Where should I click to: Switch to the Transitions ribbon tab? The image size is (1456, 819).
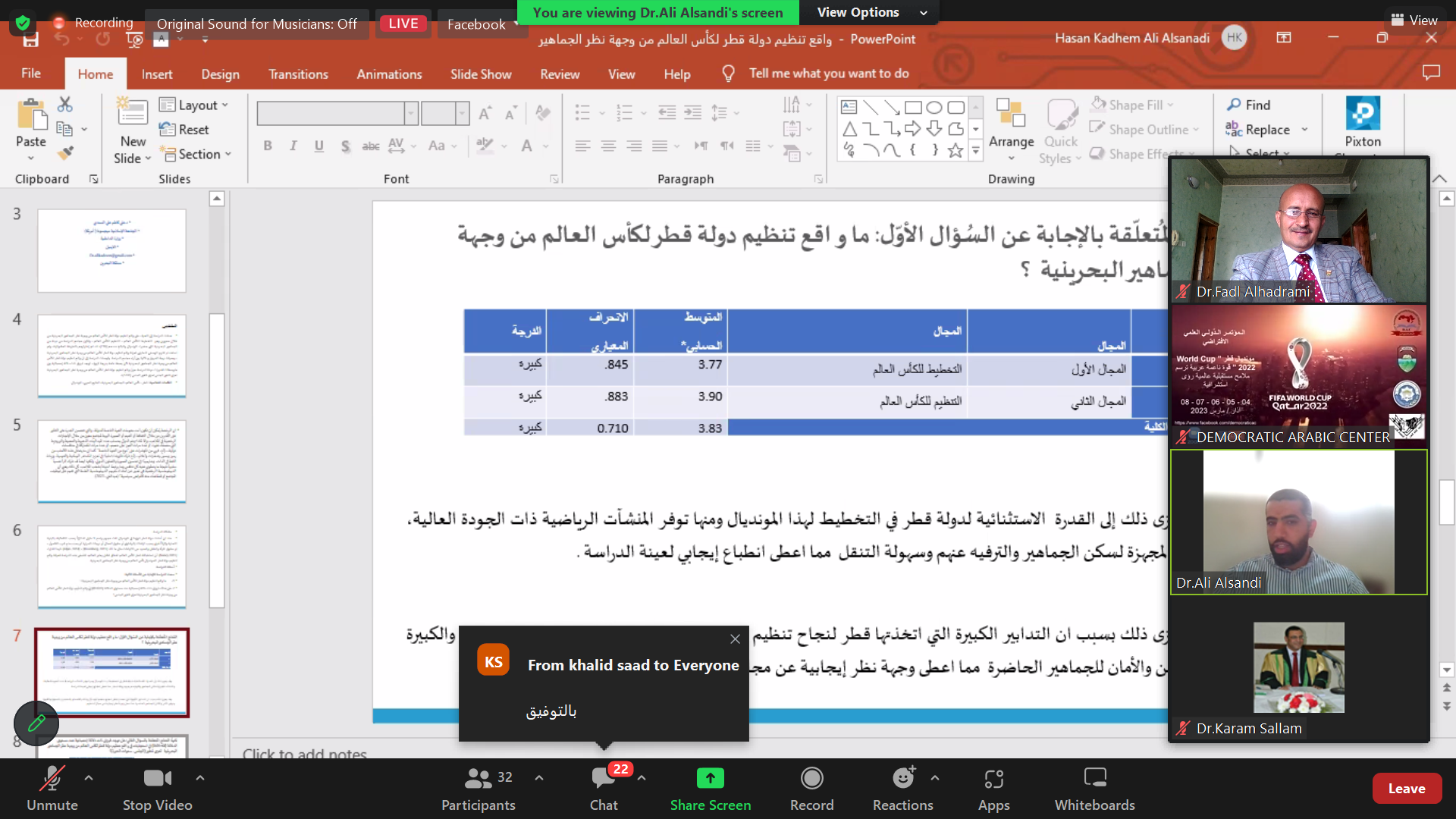[298, 74]
